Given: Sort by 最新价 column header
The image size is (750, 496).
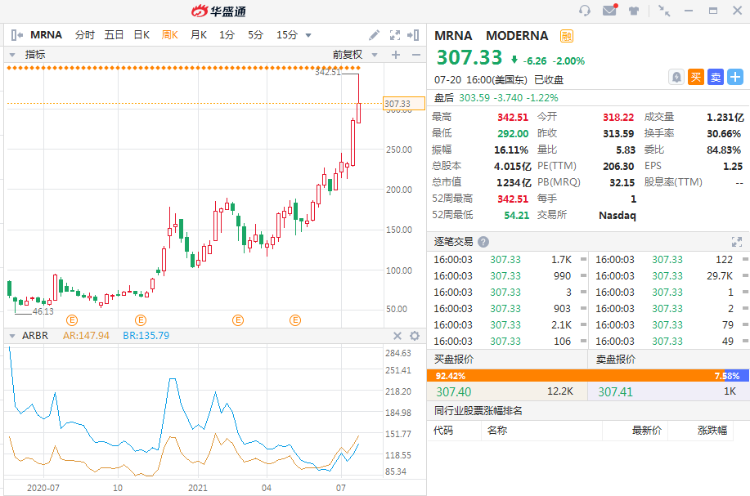Looking at the screenshot, I should point(647,430).
